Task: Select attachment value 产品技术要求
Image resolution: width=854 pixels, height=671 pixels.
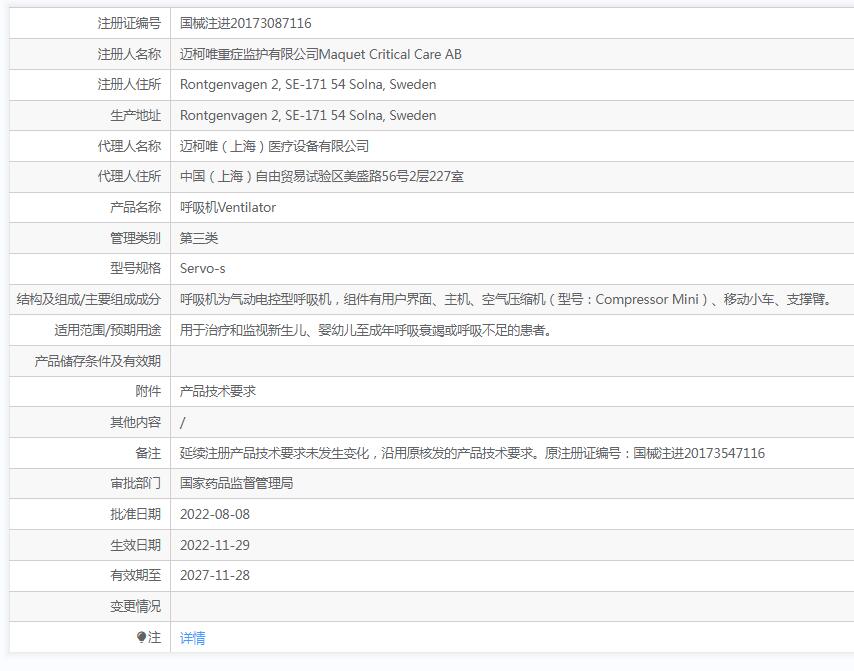Action: [218, 392]
